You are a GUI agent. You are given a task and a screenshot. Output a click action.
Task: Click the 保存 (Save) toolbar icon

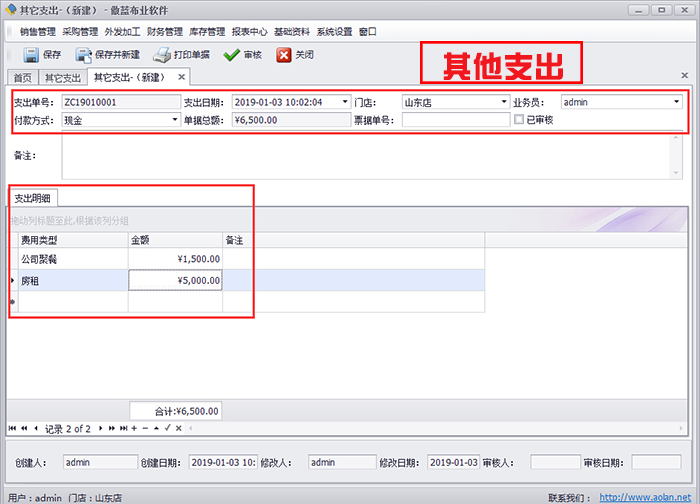pyautogui.click(x=31, y=55)
